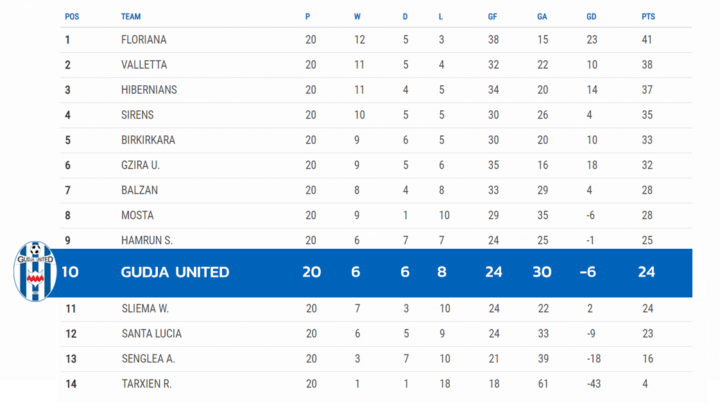720x418 pixels.
Task: Click the Sliema W. team name
Action: [145, 309]
